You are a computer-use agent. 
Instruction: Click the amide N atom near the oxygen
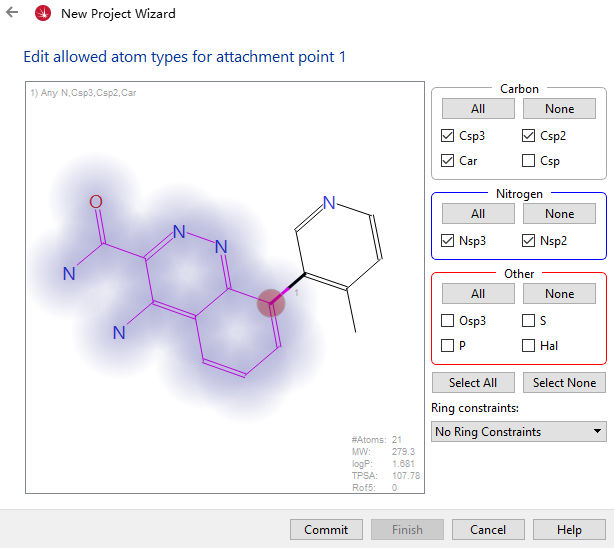pos(69,273)
